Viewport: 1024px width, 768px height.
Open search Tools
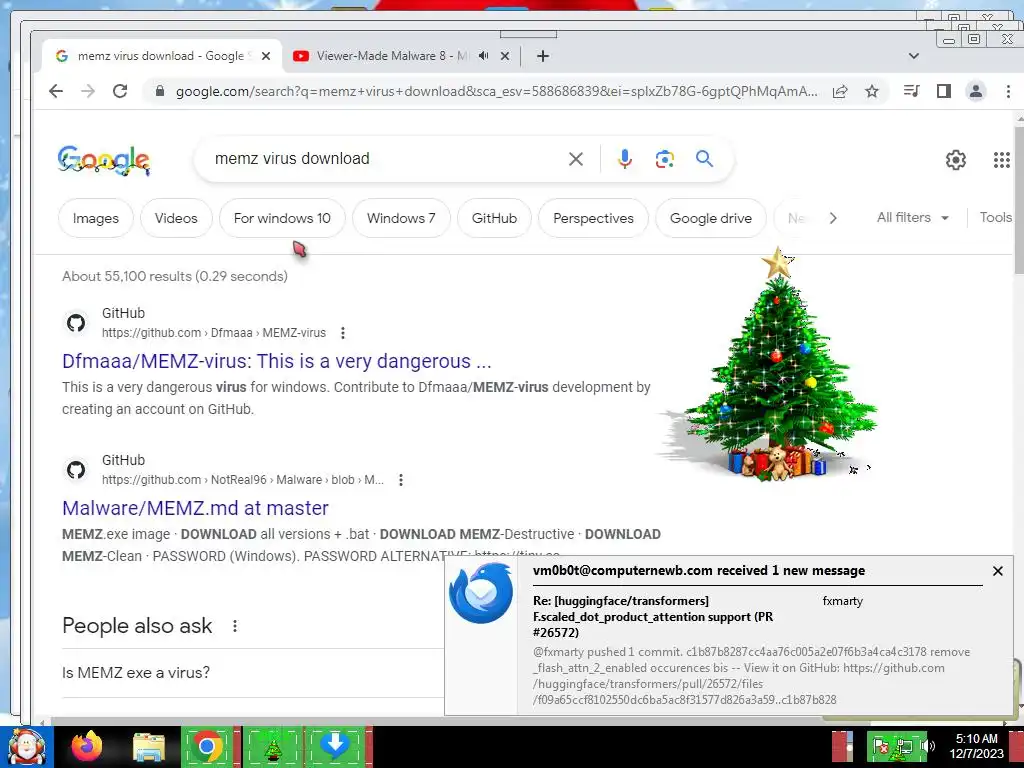coord(995,217)
